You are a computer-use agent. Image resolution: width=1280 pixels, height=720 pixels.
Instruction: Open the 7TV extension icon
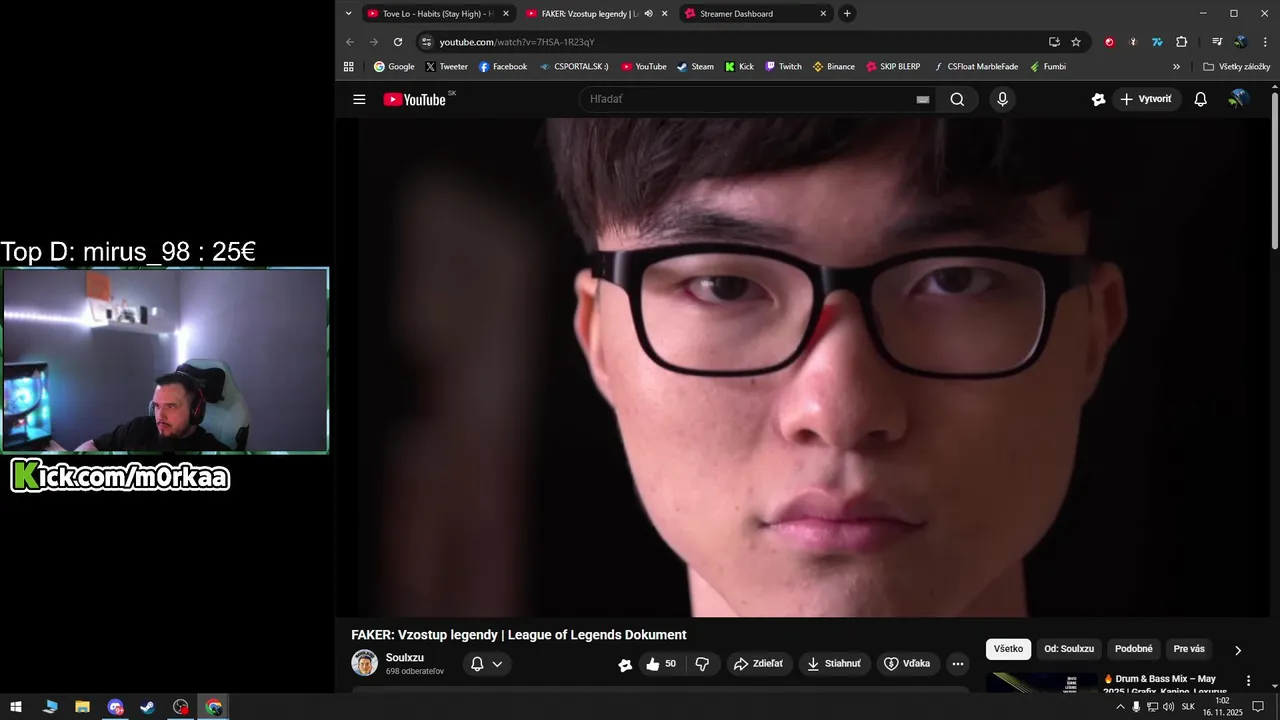(x=1157, y=42)
